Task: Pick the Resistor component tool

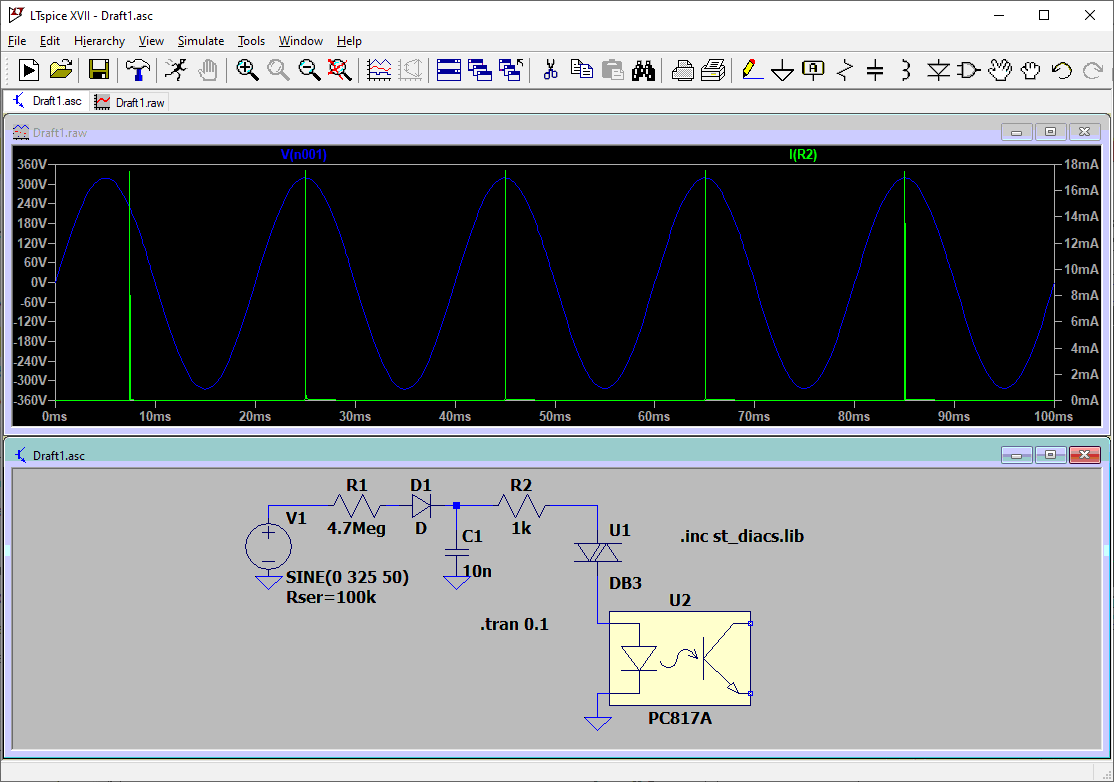Action: click(x=845, y=70)
